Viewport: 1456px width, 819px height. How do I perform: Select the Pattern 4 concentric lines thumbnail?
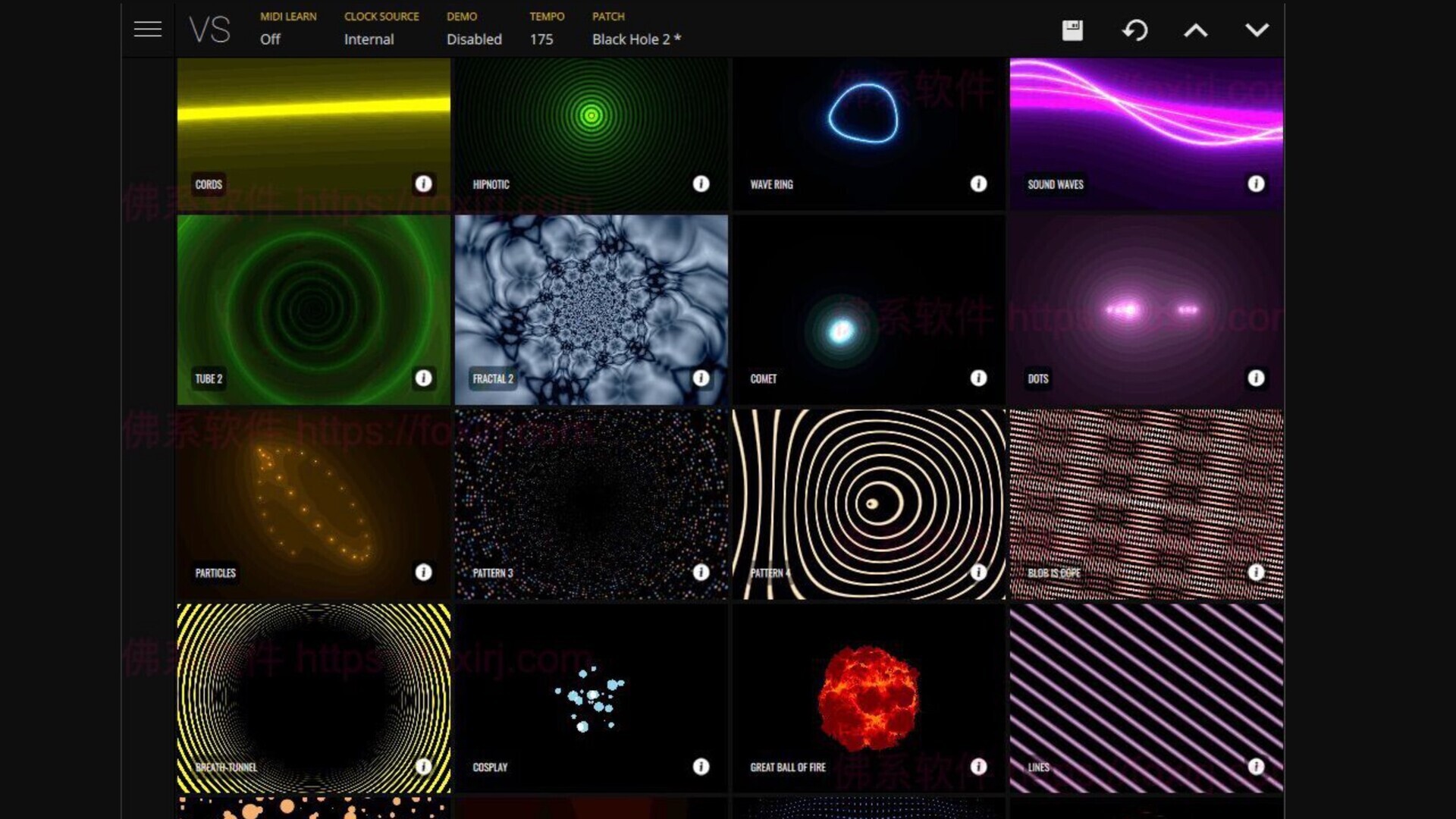point(868,504)
